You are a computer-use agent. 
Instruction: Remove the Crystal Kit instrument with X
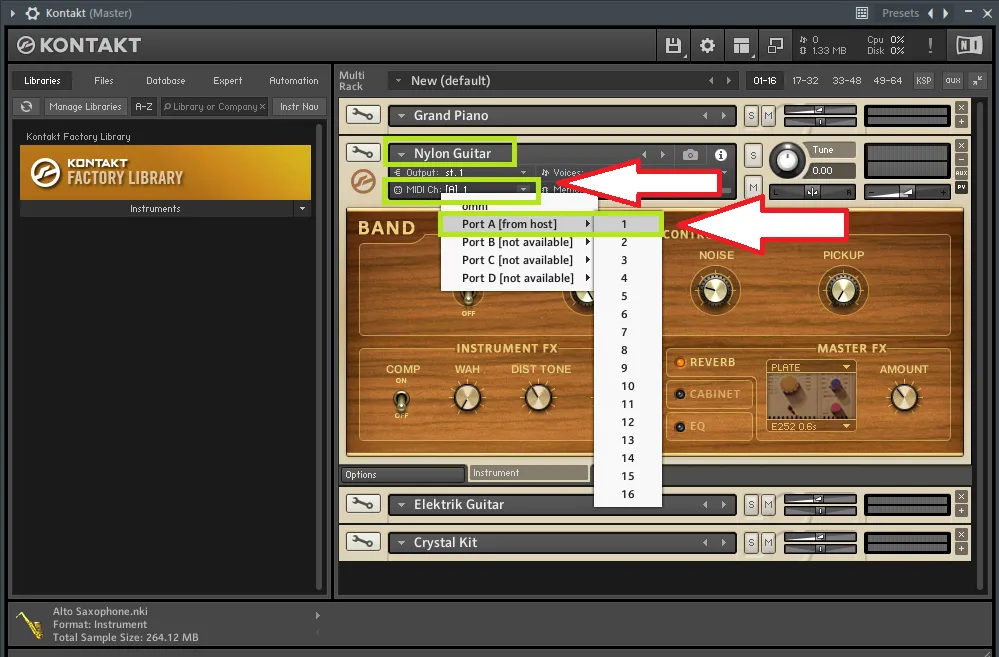point(961,535)
